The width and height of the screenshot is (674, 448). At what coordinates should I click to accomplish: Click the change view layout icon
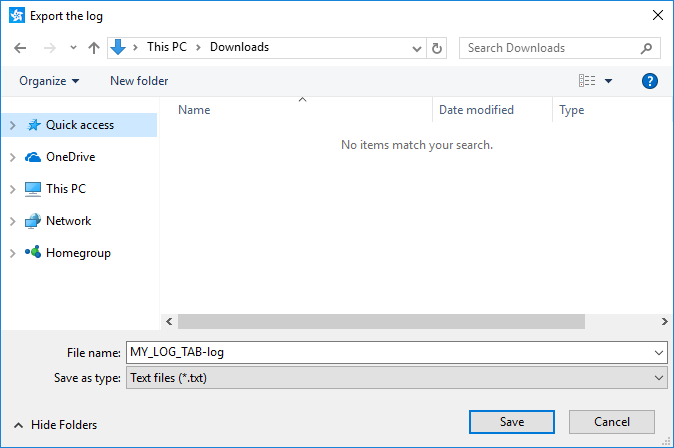click(x=588, y=81)
